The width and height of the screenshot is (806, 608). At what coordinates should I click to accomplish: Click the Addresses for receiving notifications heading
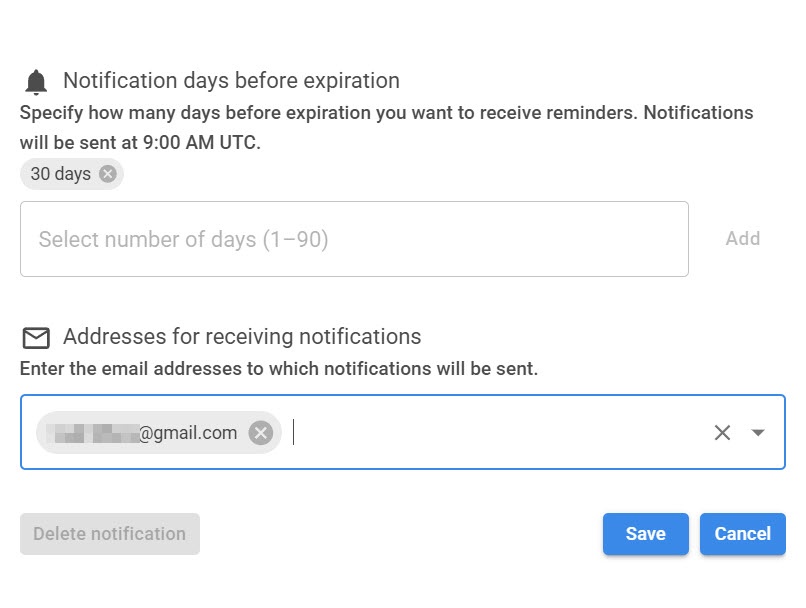click(x=242, y=337)
